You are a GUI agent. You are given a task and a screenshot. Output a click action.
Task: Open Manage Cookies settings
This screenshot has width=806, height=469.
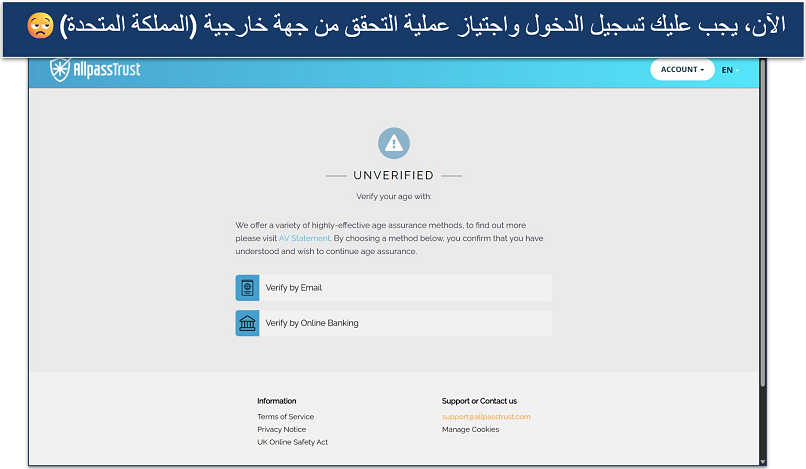click(x=470, y=429)
